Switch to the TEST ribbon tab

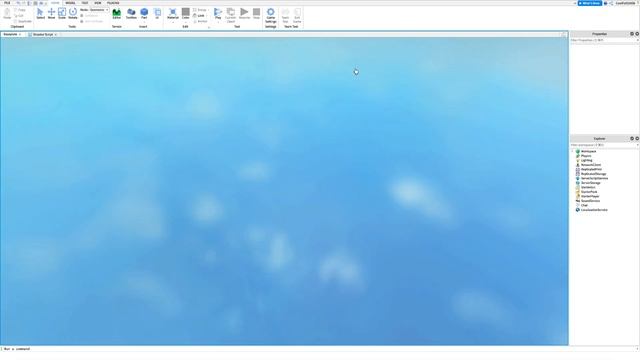tap(84, 3)
